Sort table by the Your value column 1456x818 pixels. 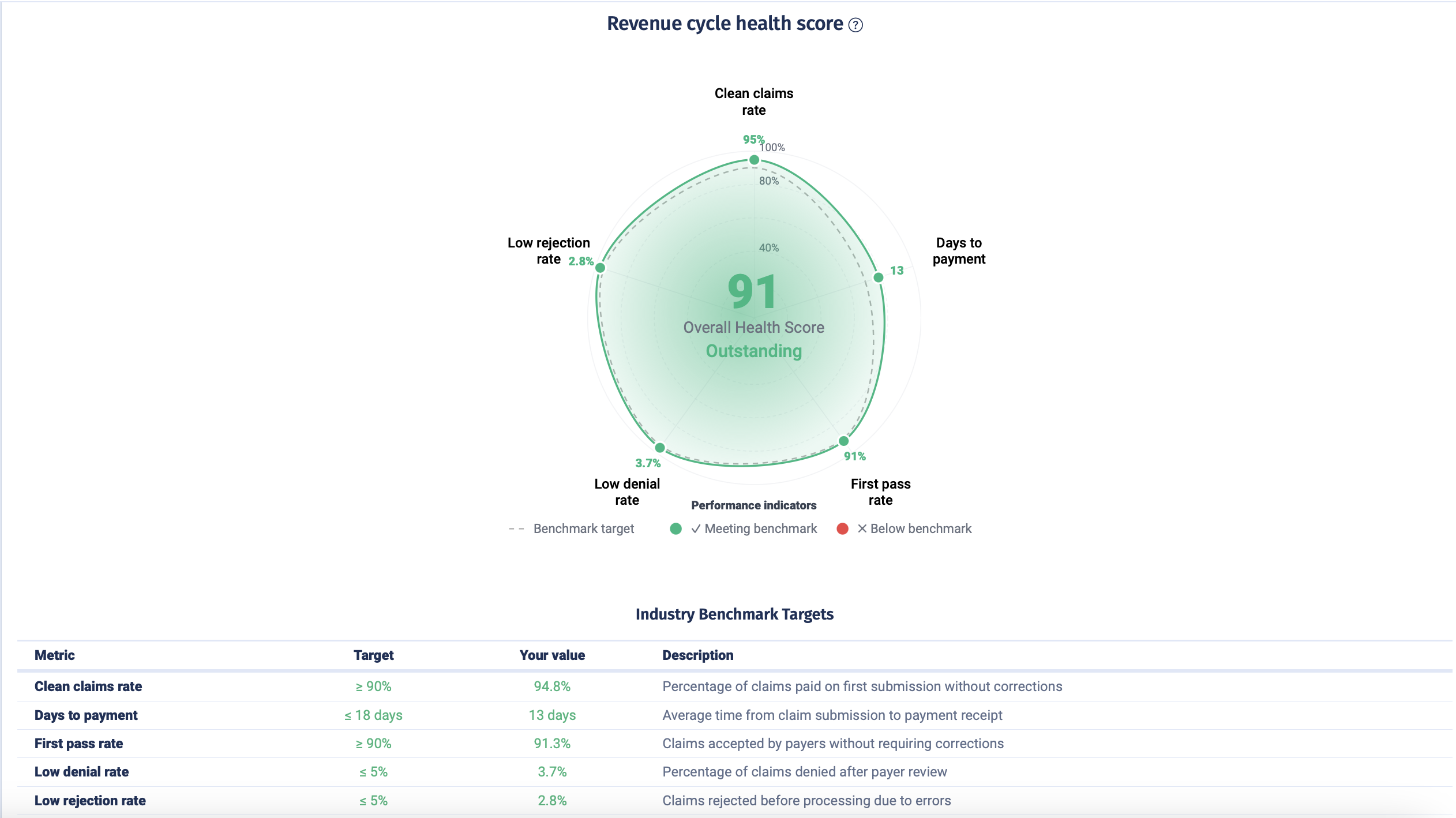click(552, 655)
